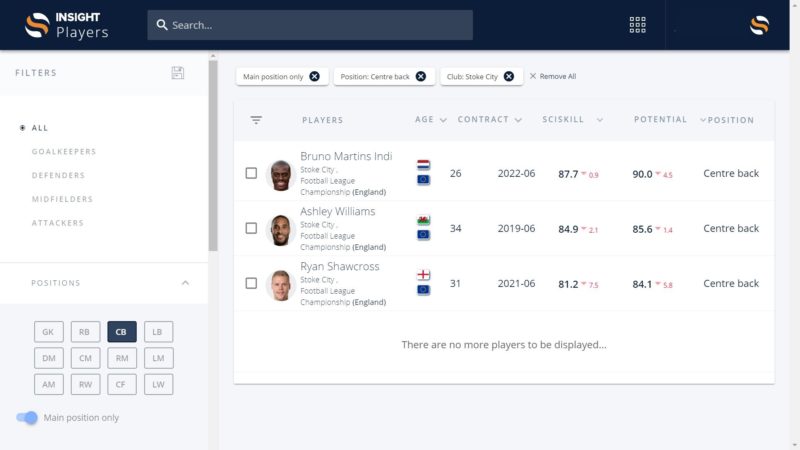
Task: Toggle LM position filter
Action: [x=158, y=358]
